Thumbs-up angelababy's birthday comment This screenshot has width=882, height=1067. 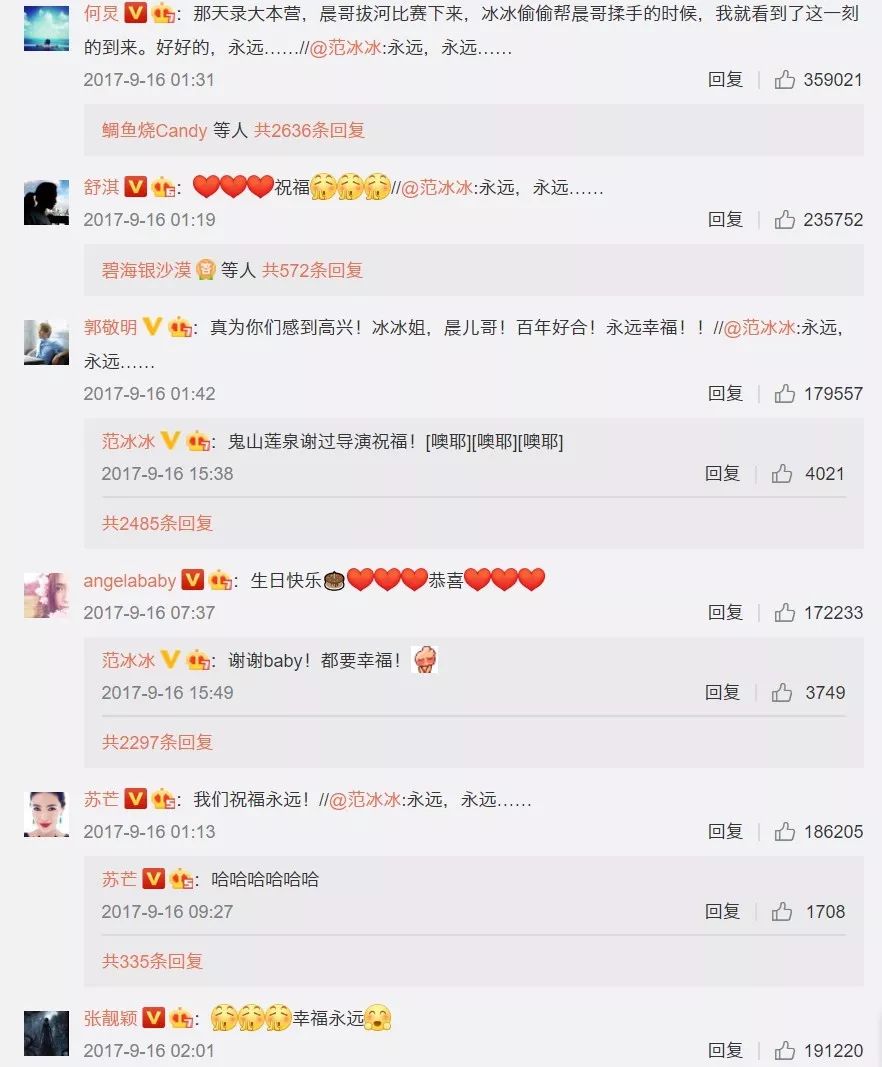(x=785, y=612)
